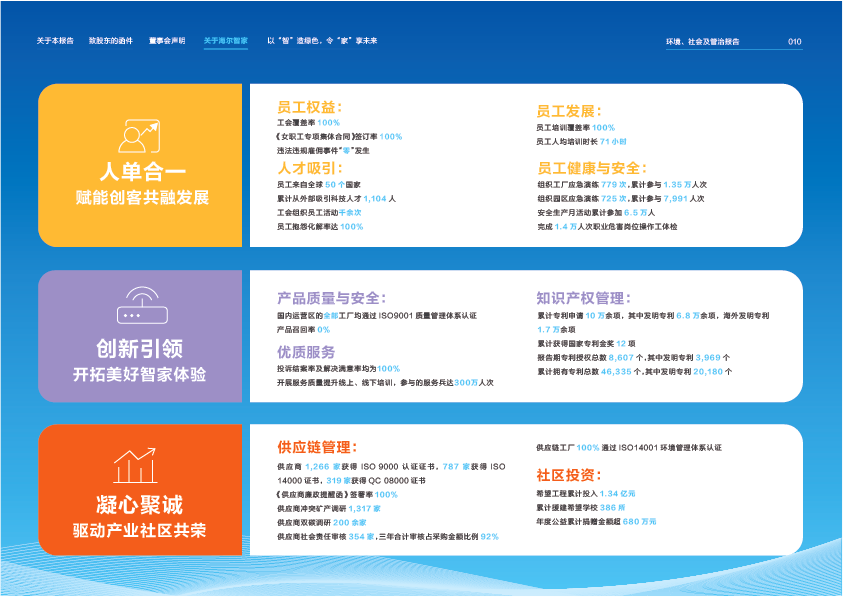Go to the 关于海尔智家 tab
The image size is (843, 597).
coord(225,41)
